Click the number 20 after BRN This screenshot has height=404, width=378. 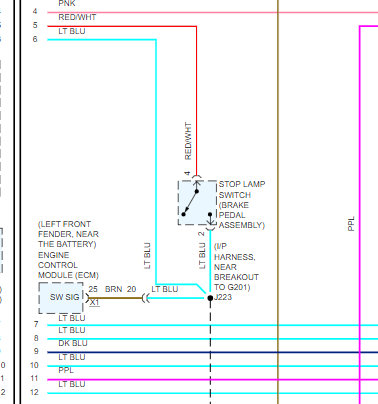[131, 289]
